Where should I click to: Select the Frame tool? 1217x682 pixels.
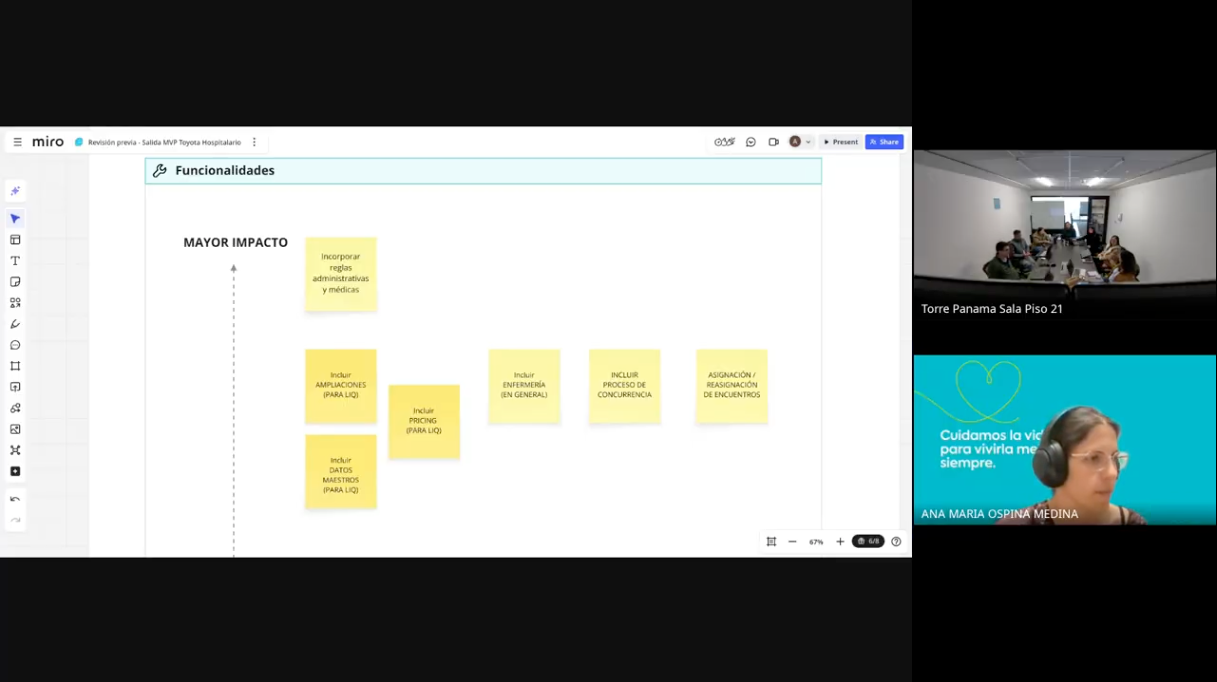tap(15, 366)
